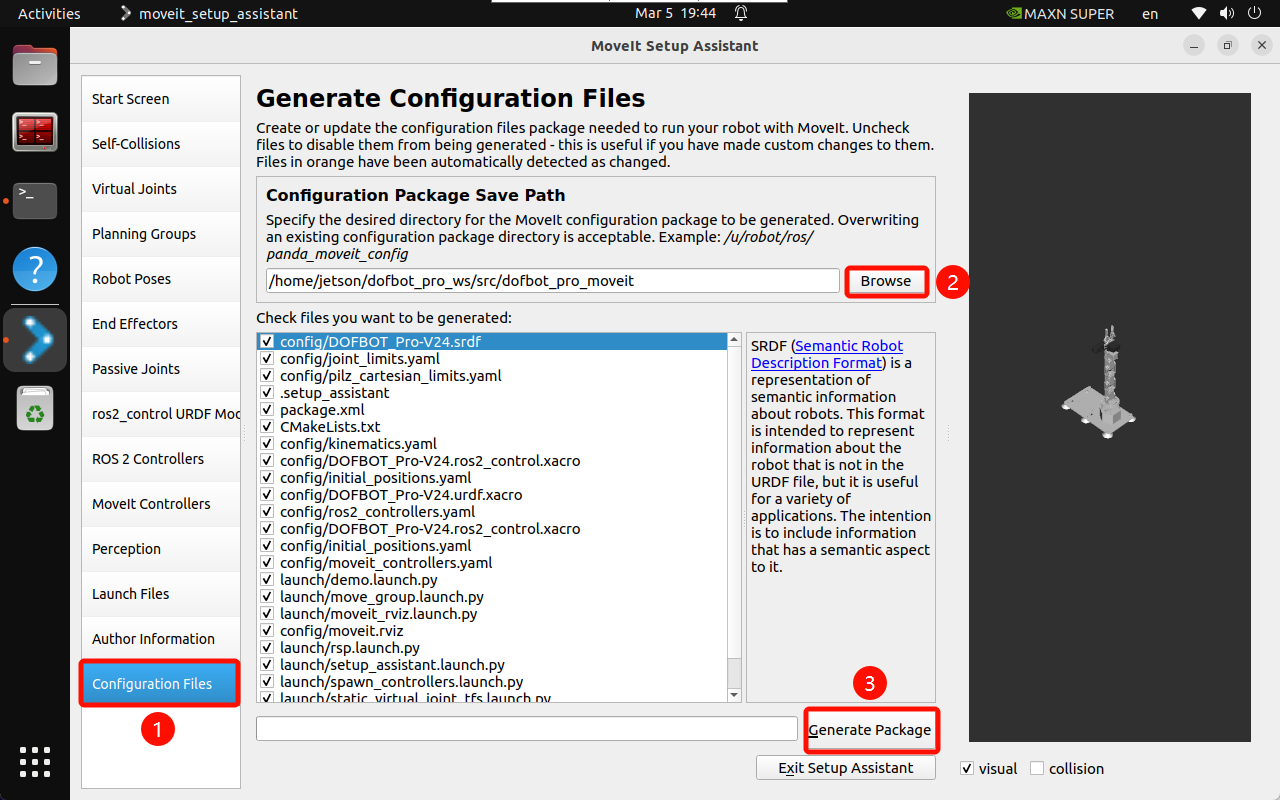The height and width of the screenshot is (800, 1280).
Task: Open the notification bell in the top bar
Action: tap(741, 14)
